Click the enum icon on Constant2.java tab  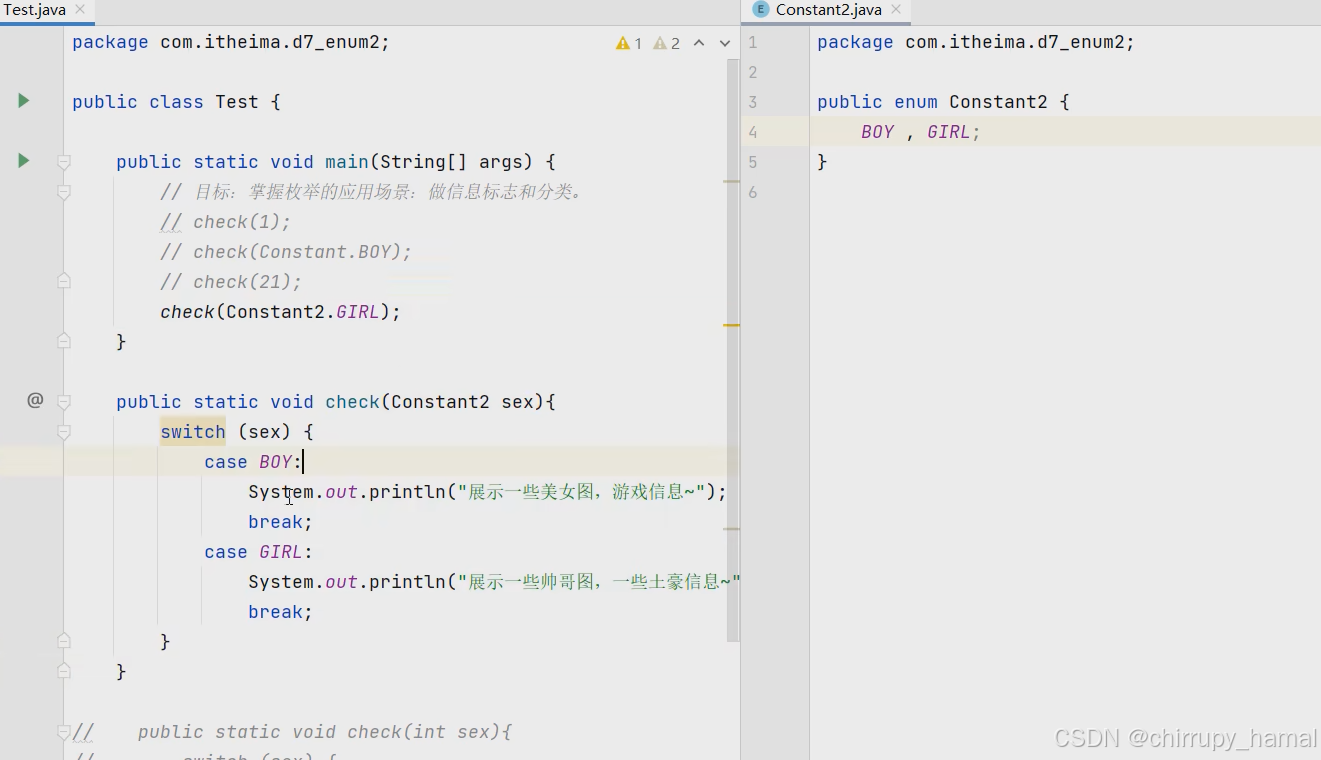click(761, 10)
